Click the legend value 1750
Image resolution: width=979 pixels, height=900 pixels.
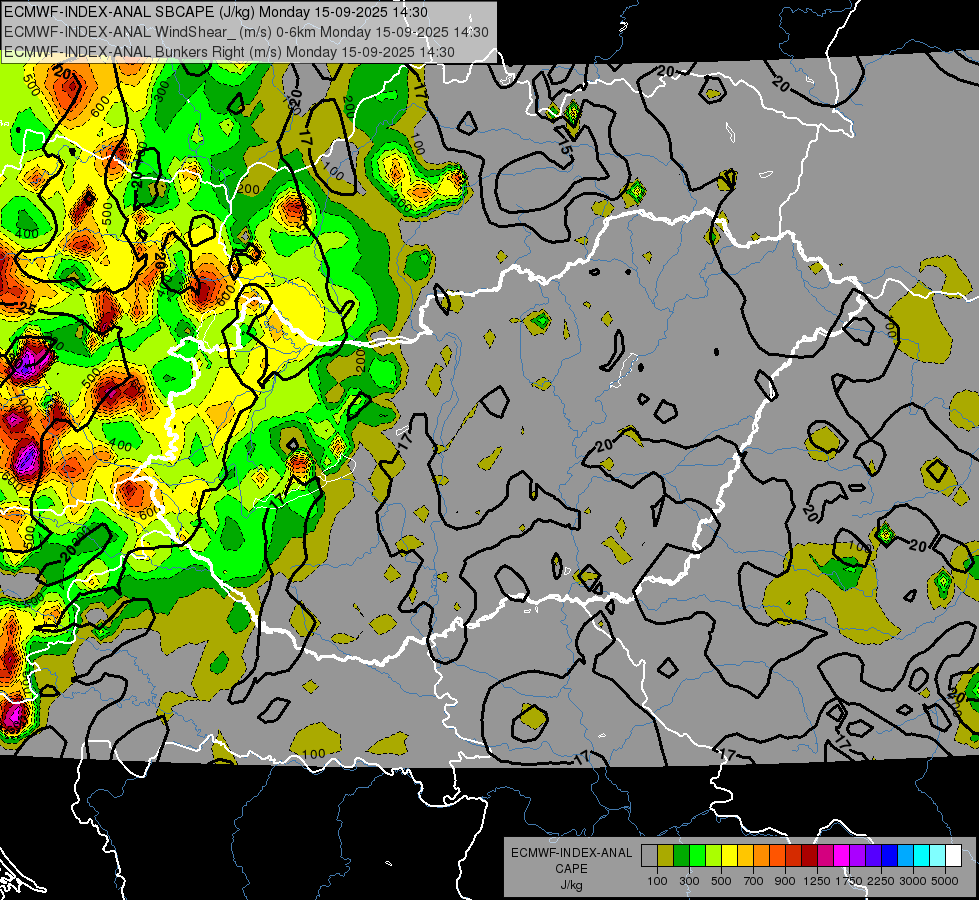click(849, 881)
